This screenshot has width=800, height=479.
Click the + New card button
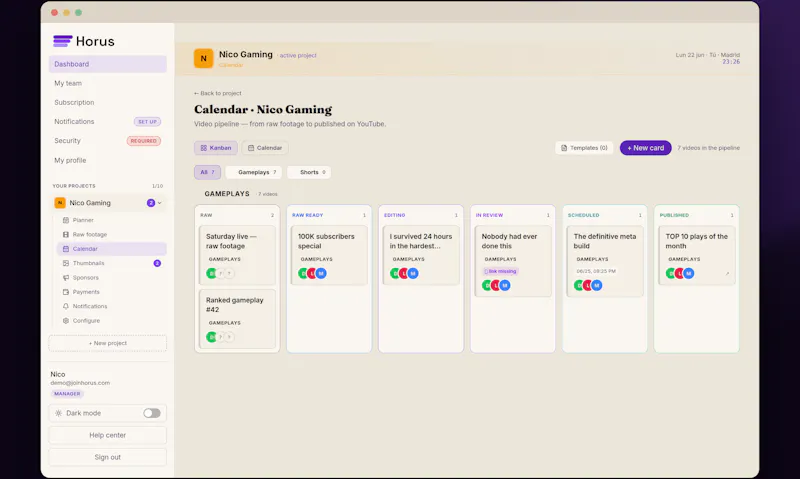tap(645, 148)
